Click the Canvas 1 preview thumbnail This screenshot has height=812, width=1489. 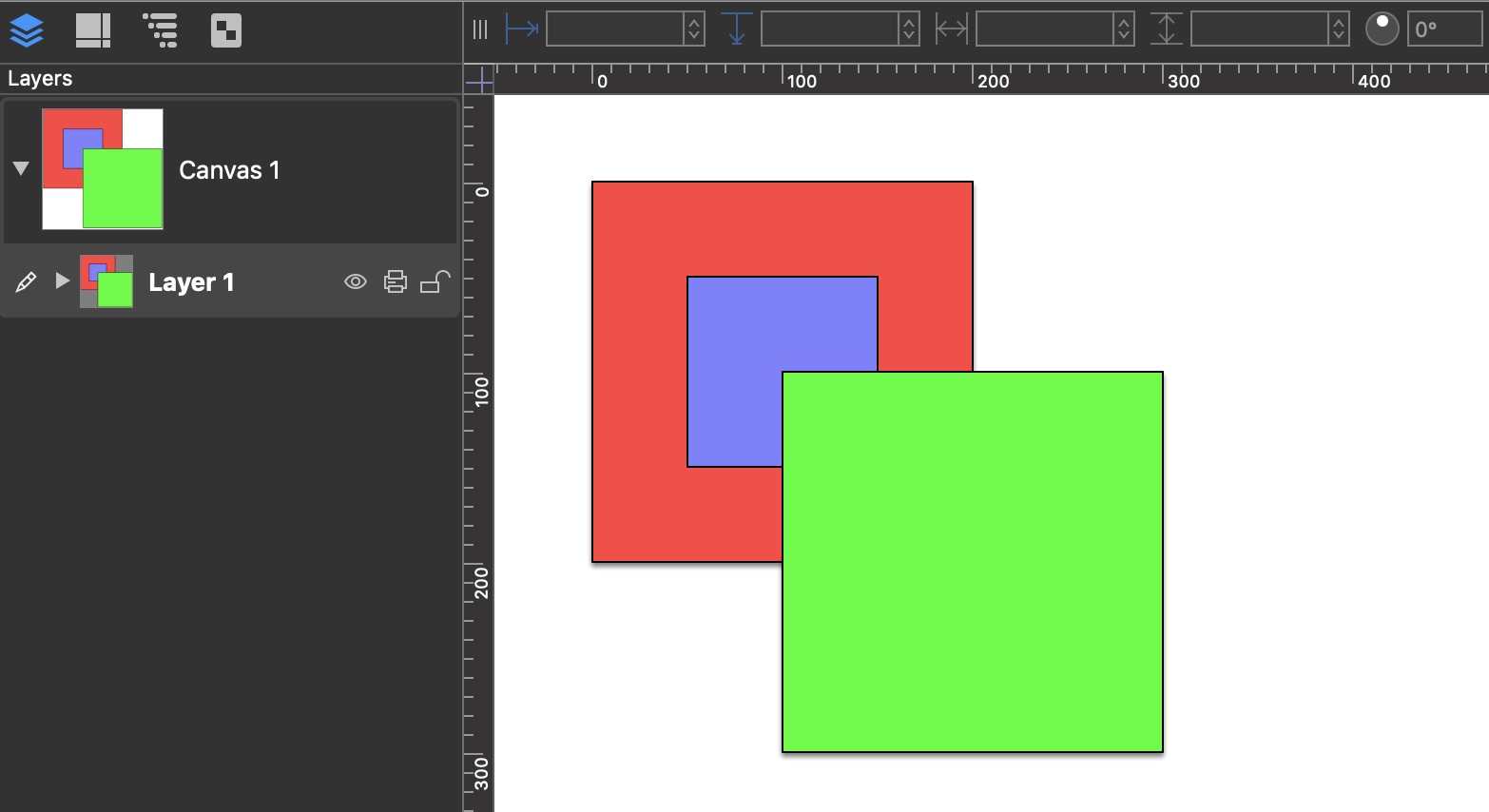pyautogui.click(x=103, y=168)
